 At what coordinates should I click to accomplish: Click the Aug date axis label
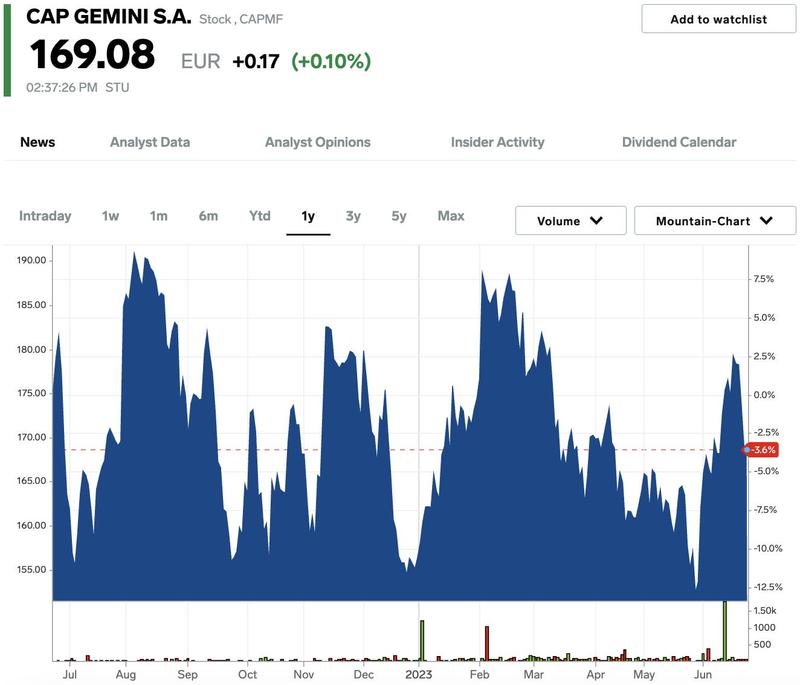tap(126, 674)
